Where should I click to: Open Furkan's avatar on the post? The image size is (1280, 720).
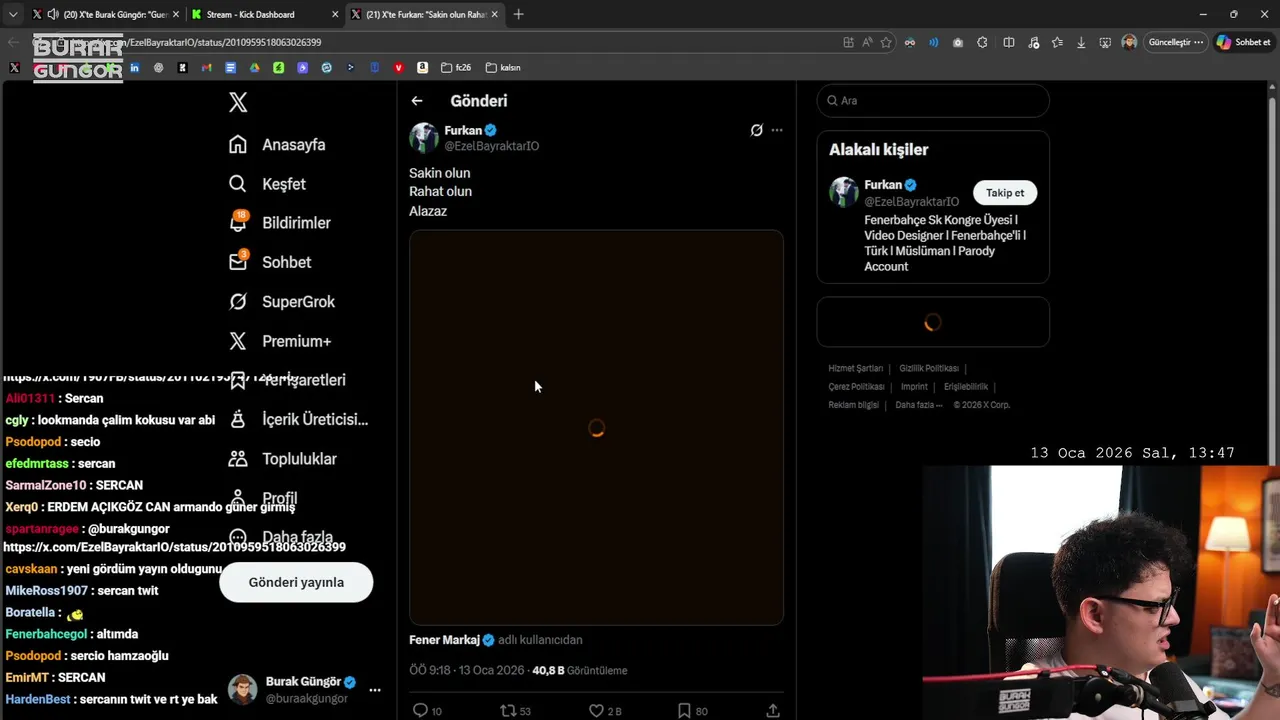point(424,138)
